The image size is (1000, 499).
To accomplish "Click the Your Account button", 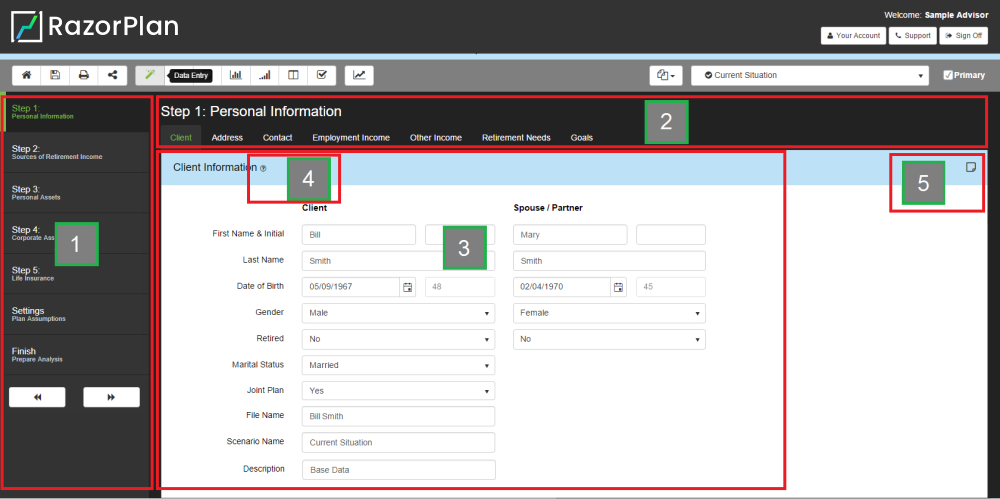I will [x=853, y=35].
